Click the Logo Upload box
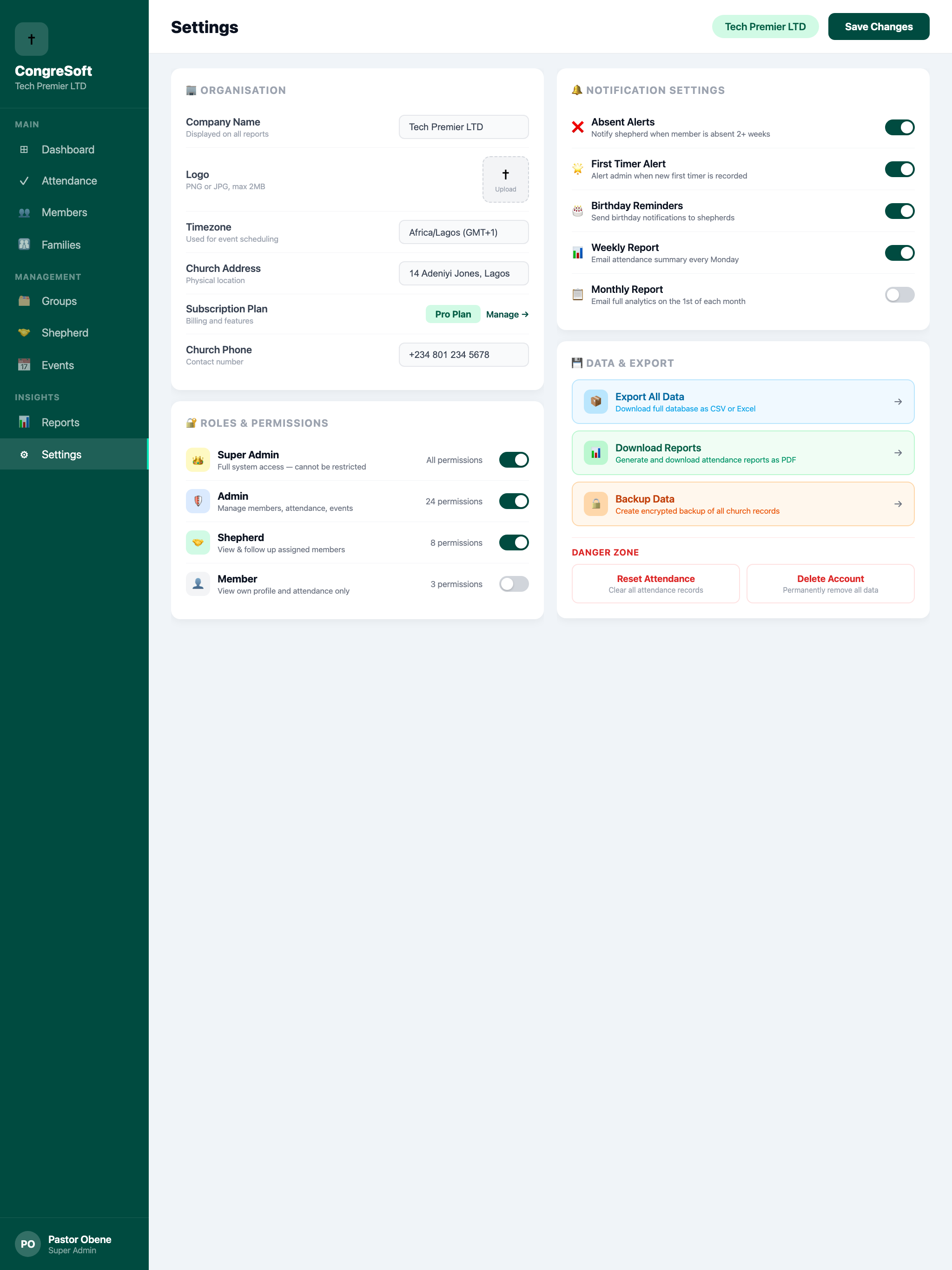 tap(505, 180)
